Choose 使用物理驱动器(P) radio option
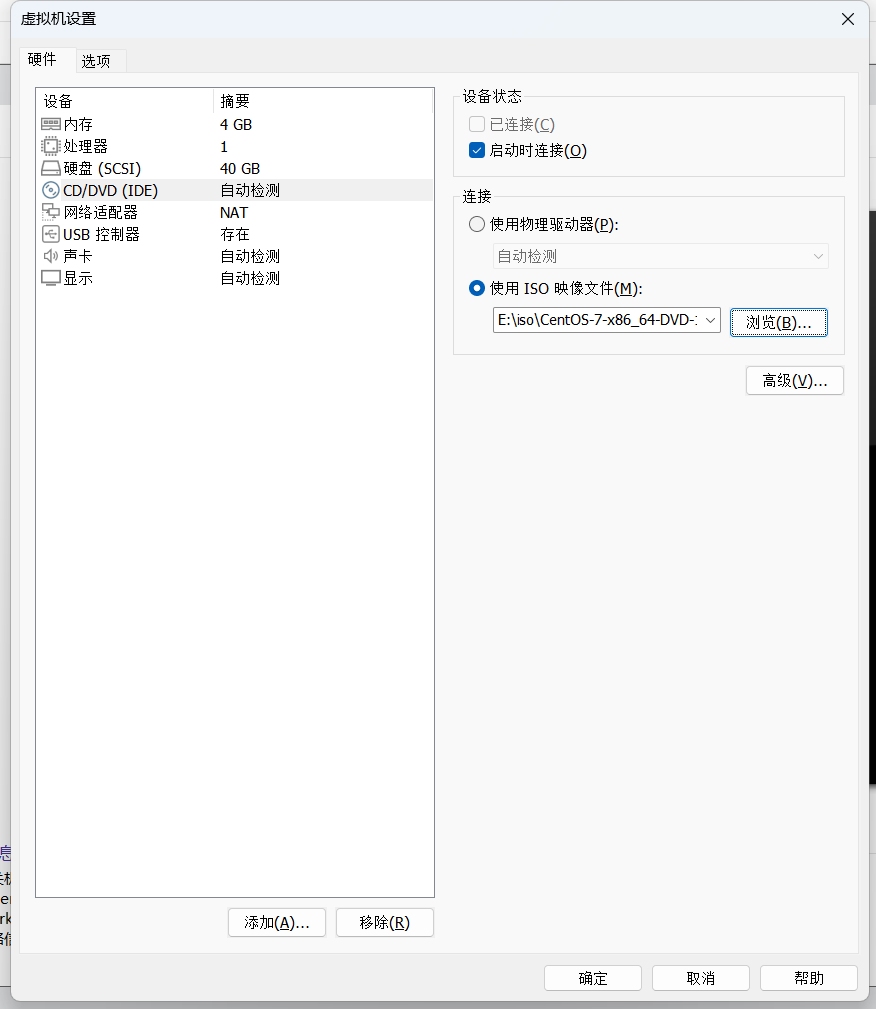The width and height of the screenshot is (876, 1009). [x=477, y=225]
